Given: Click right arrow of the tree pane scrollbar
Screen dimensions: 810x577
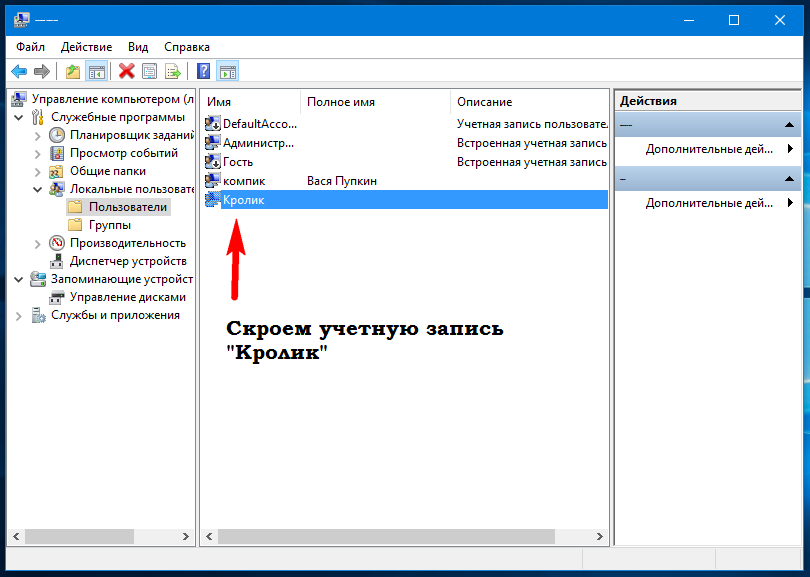Looking at the screenshot, I should [185, 536].
